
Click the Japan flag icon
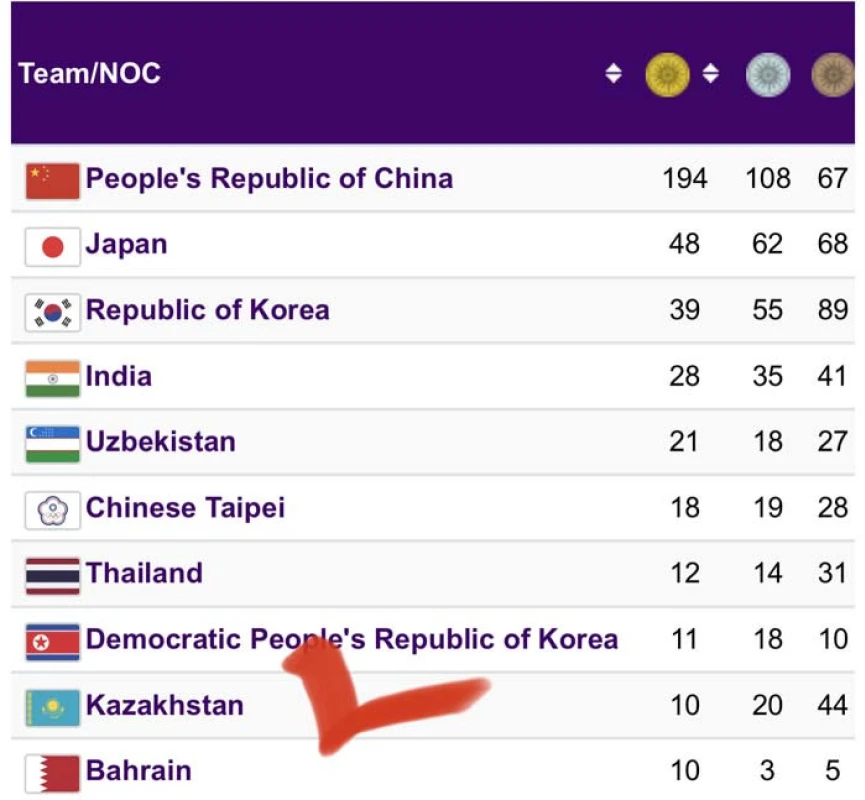coord(52,246)
